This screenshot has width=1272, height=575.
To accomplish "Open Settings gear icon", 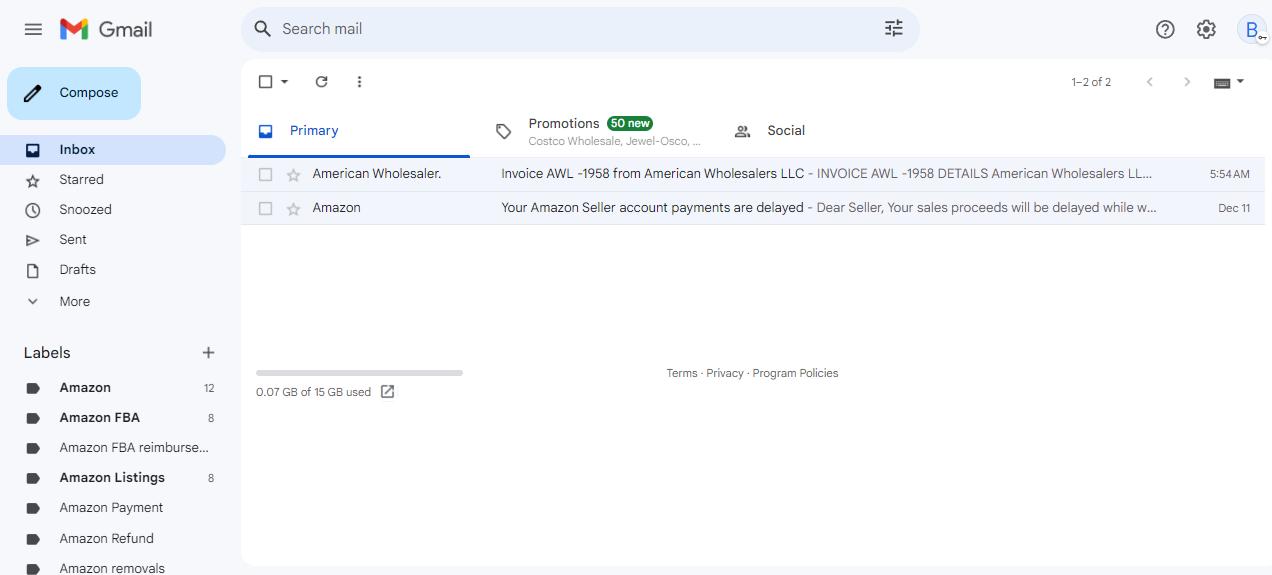I will 1206,29.
